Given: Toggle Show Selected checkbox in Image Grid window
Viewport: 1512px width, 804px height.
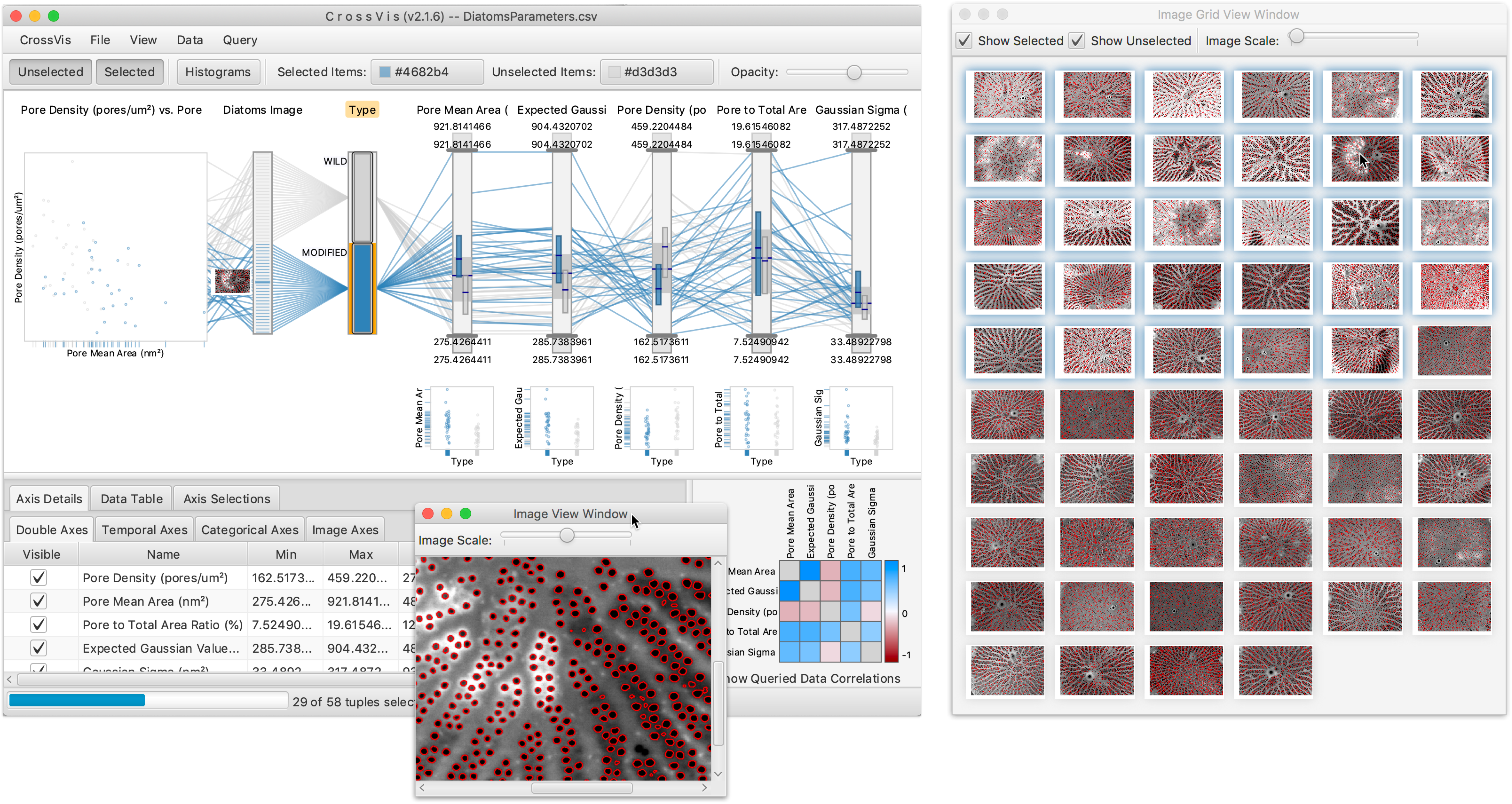Looking at the screenshot, I should (964, 40).
